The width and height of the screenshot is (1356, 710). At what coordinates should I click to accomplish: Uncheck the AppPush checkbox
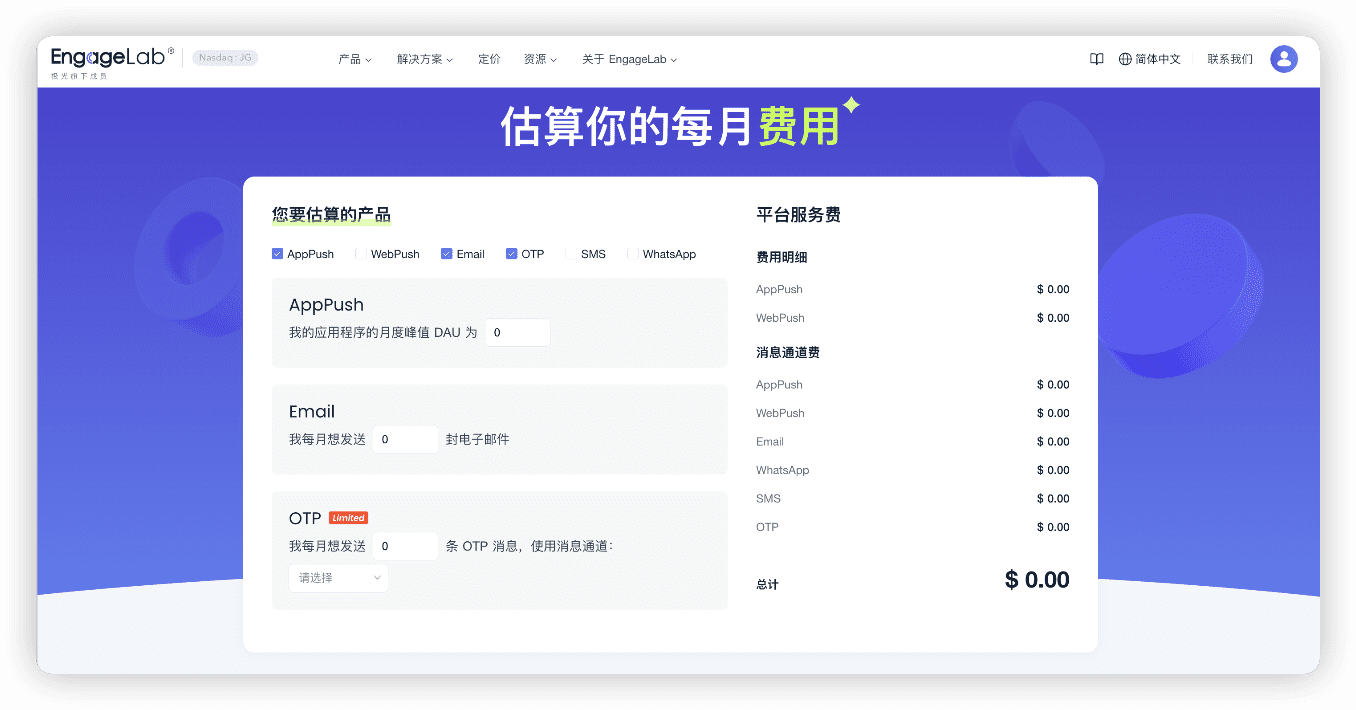coord(277,254)
